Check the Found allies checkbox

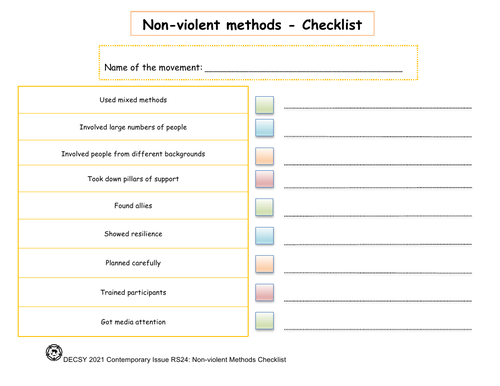coord(264,207)
